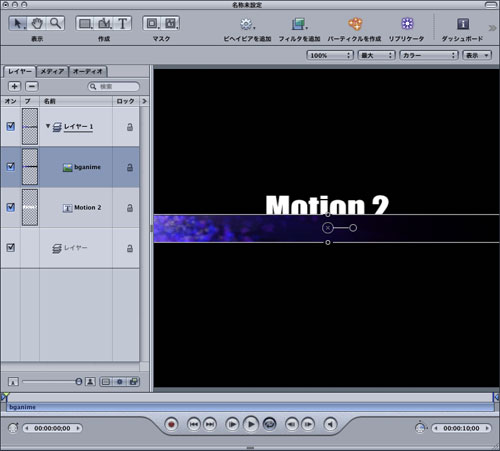Click the duration field 00:00:10;00
The height and width of the screenshot is (451, 500).
pyautogui.click(x=461, y=428)
